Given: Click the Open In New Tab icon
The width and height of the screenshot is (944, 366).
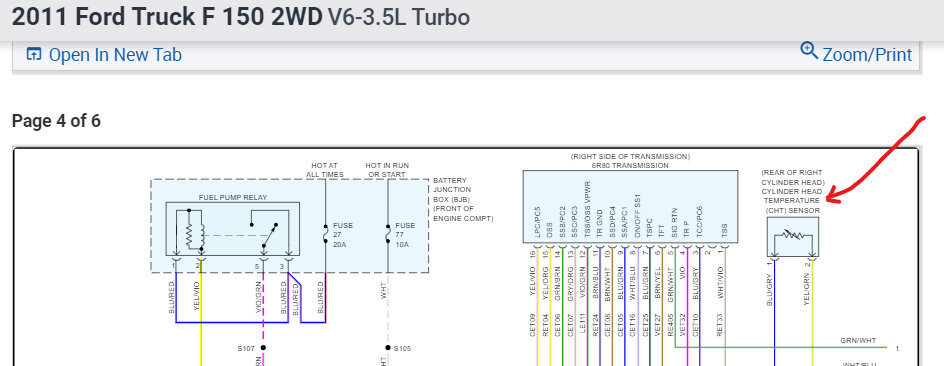Looking at the screenshot, I should pos(34,55).
